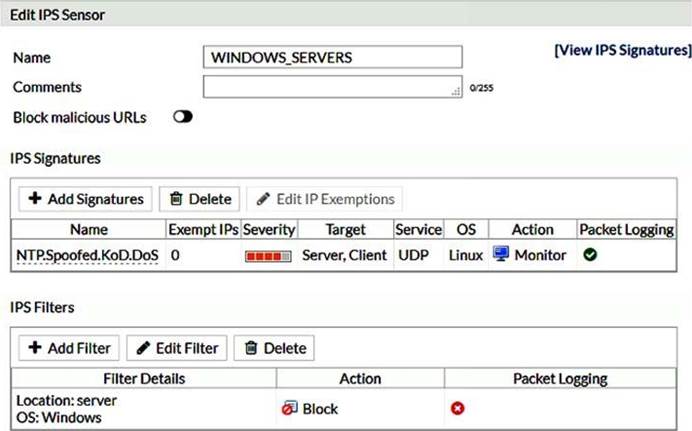
Task: Click green packet logging enabled checkmark
Action: tap(591, 255)
